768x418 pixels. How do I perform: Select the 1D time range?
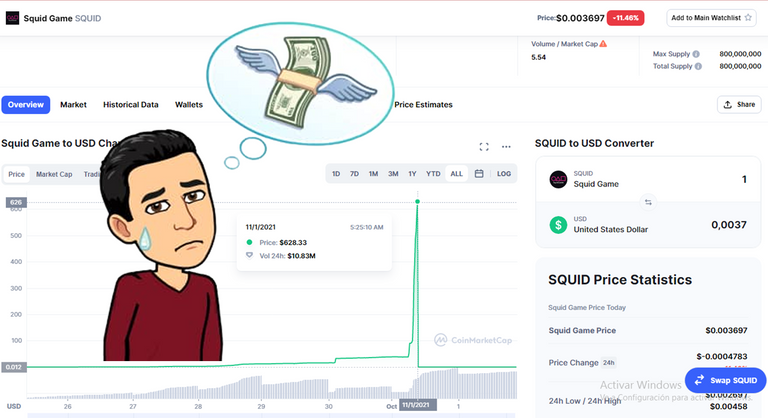tap(336, 173)
